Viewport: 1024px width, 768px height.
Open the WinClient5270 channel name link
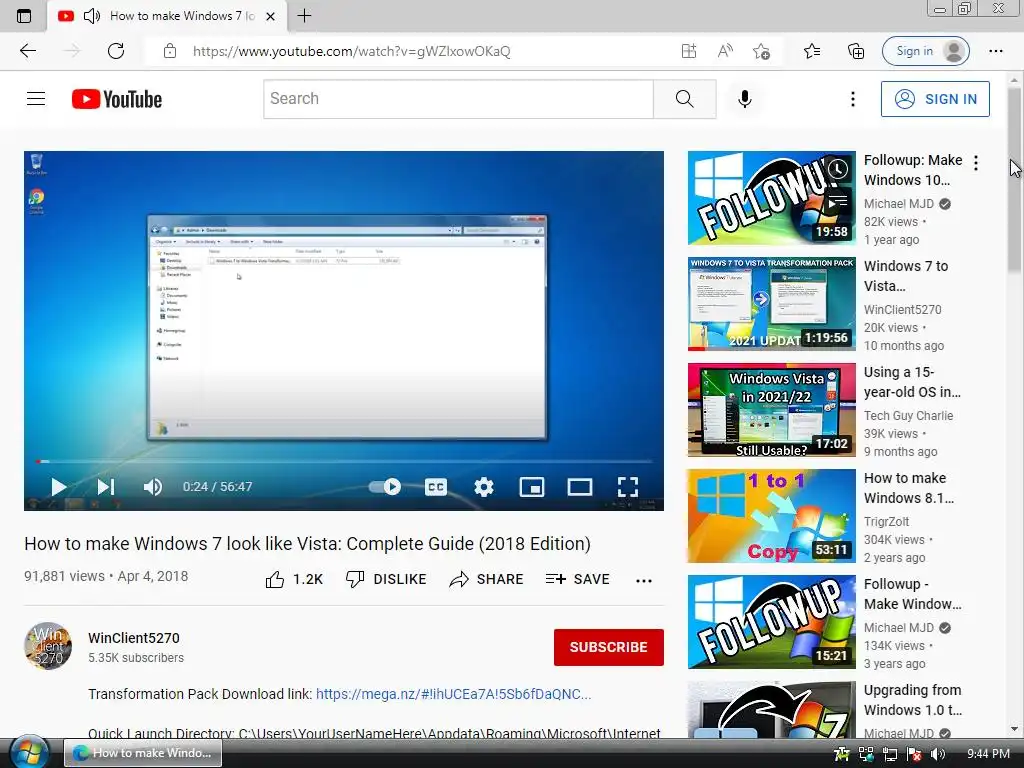134,638
